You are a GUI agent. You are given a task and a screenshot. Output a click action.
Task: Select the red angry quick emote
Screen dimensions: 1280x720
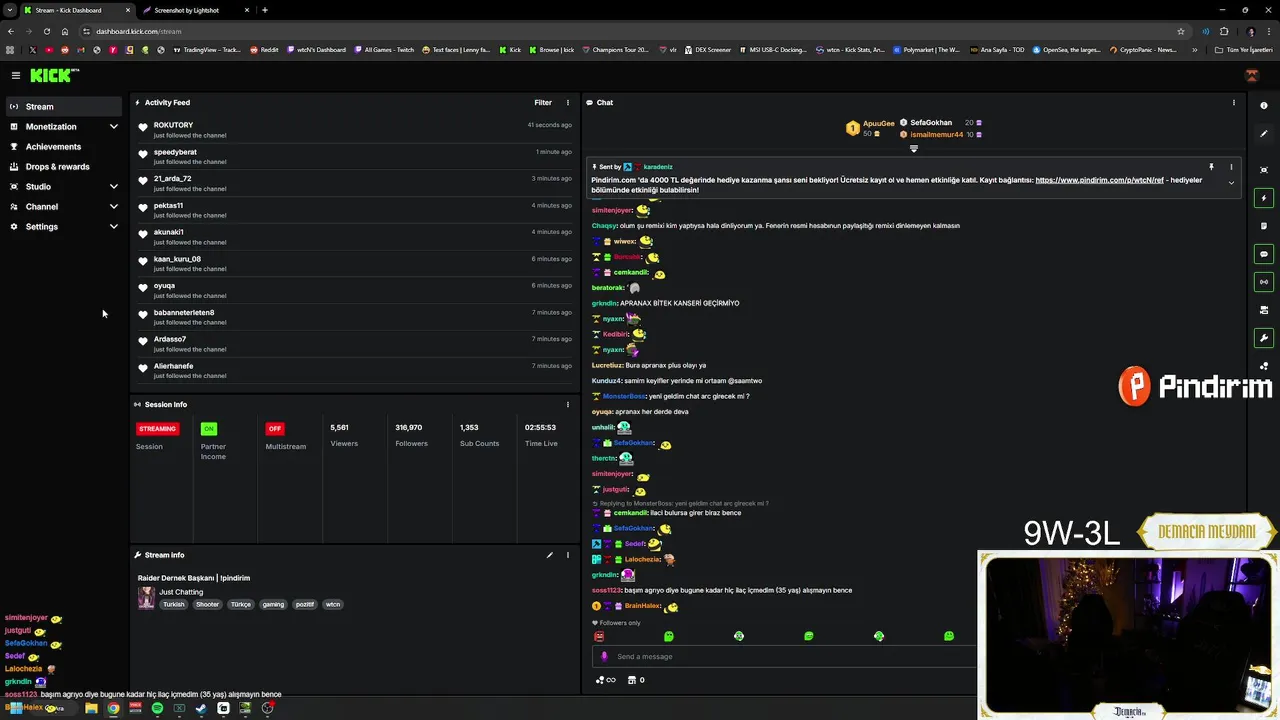(599, 636)
